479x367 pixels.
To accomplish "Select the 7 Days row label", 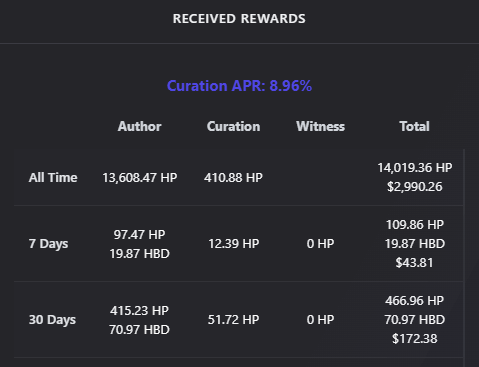I will click(48, 244).
